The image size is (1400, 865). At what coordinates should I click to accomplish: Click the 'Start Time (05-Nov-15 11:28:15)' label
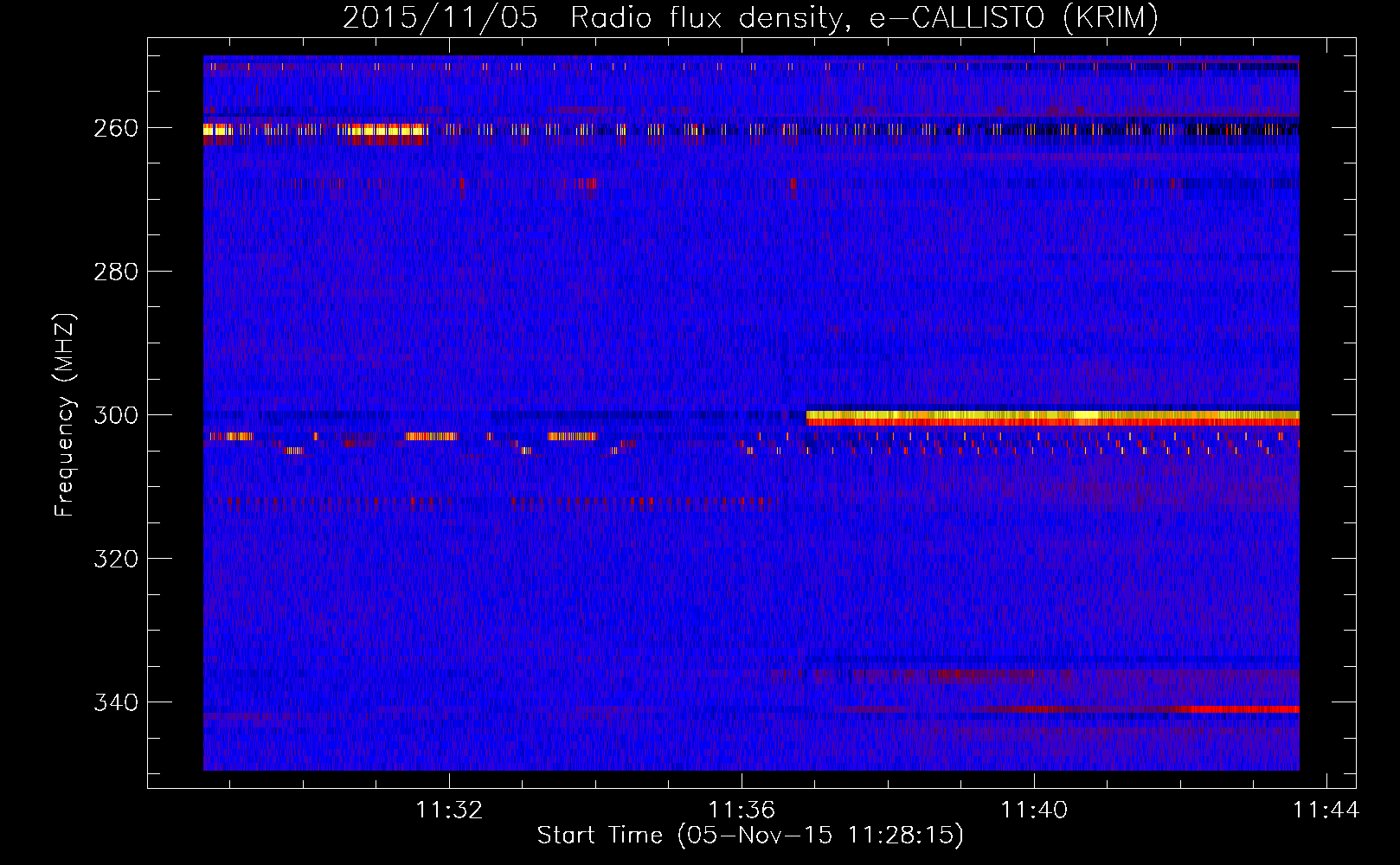pos(750,836)
